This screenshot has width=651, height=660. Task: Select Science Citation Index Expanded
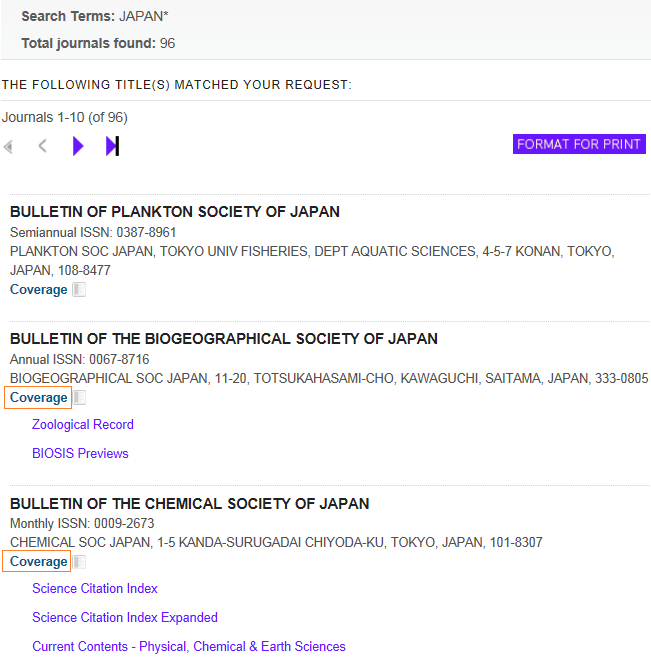tap(125, 618)
